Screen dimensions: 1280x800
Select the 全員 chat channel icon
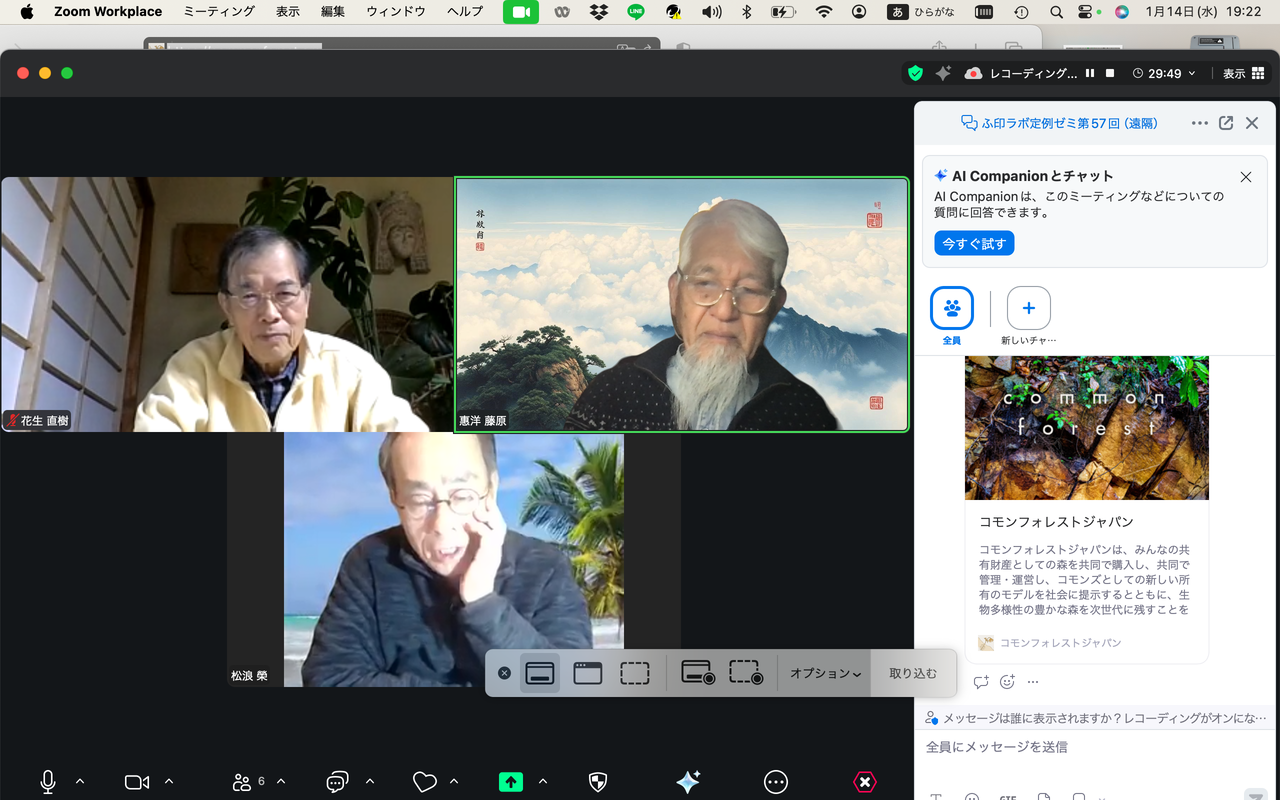pos(952,308)
